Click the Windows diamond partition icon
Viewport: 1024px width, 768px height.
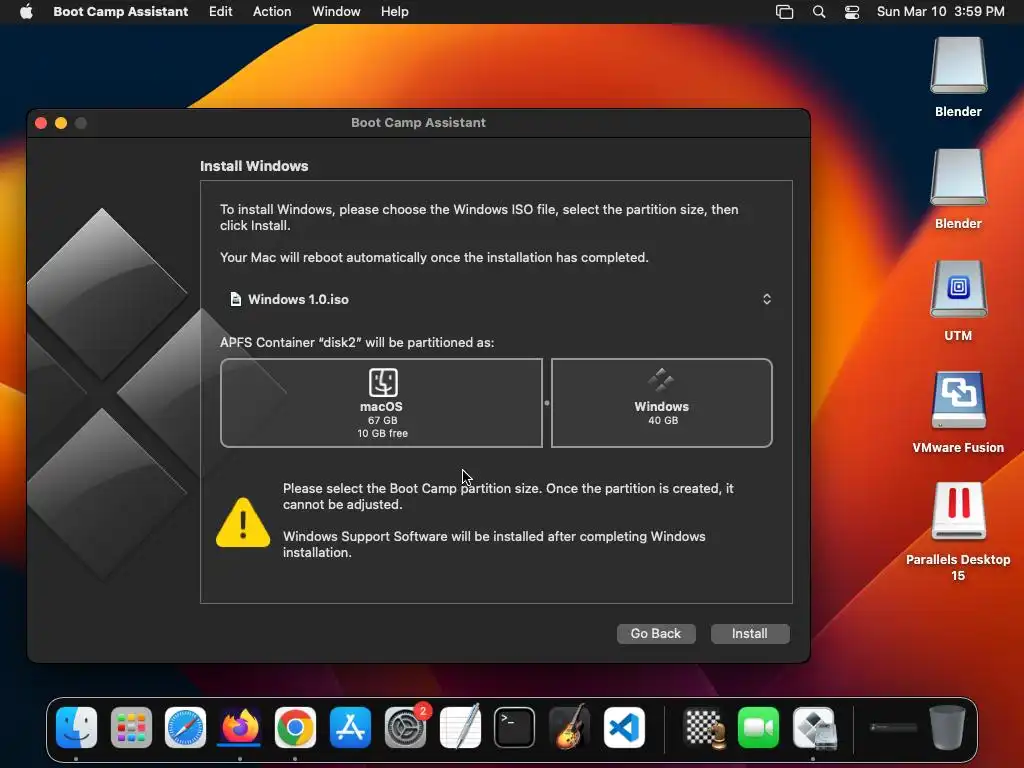click(x=661, y=379)
